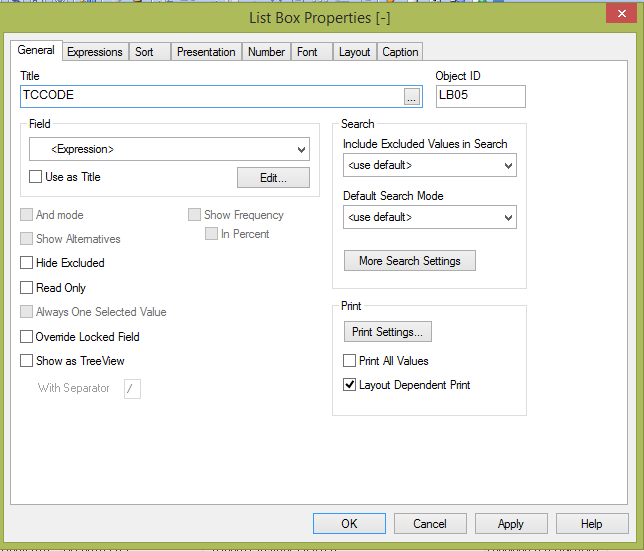Click the Edit... button
The image size is (644, 551).
tap(273, 178)
